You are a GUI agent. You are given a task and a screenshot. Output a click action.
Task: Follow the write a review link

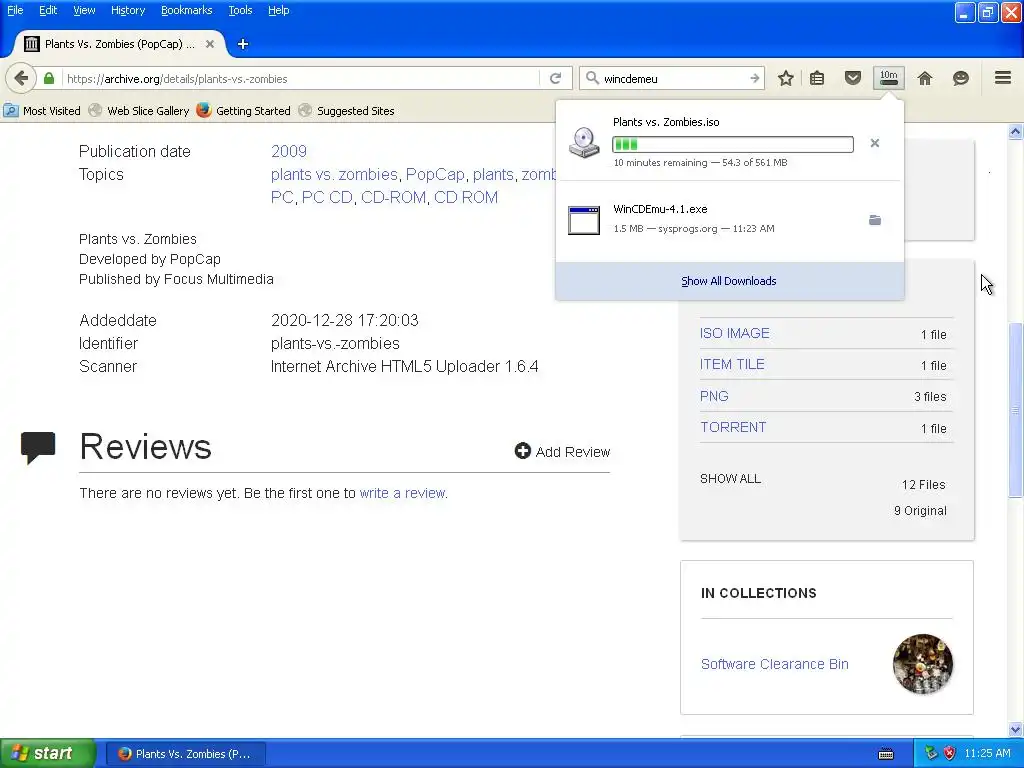point(402,493)
